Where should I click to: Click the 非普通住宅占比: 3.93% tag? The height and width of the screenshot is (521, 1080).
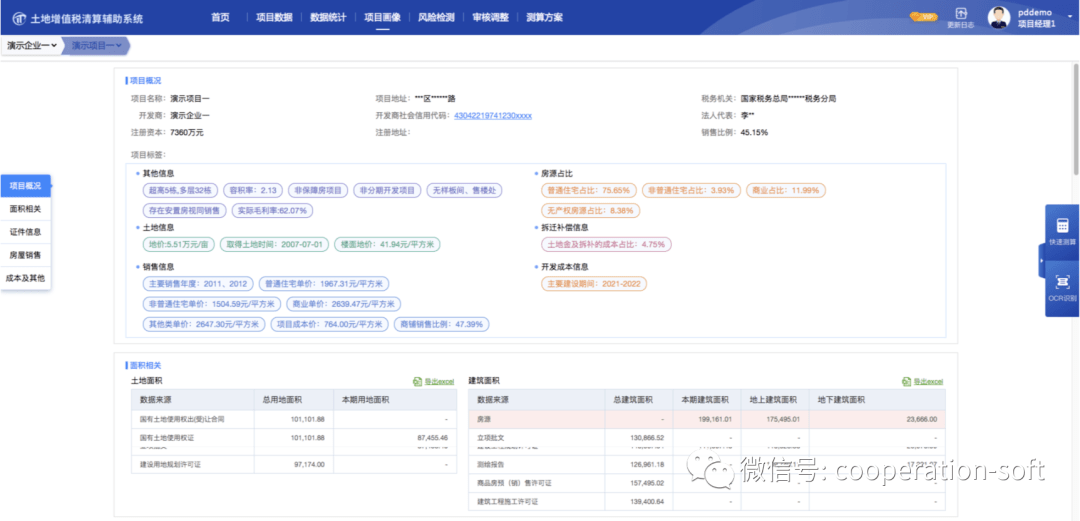[691, 190]
